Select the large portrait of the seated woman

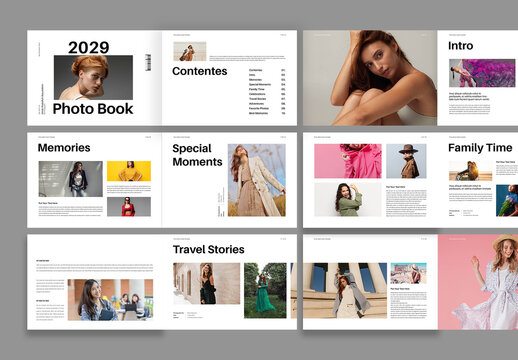(370, 78)
